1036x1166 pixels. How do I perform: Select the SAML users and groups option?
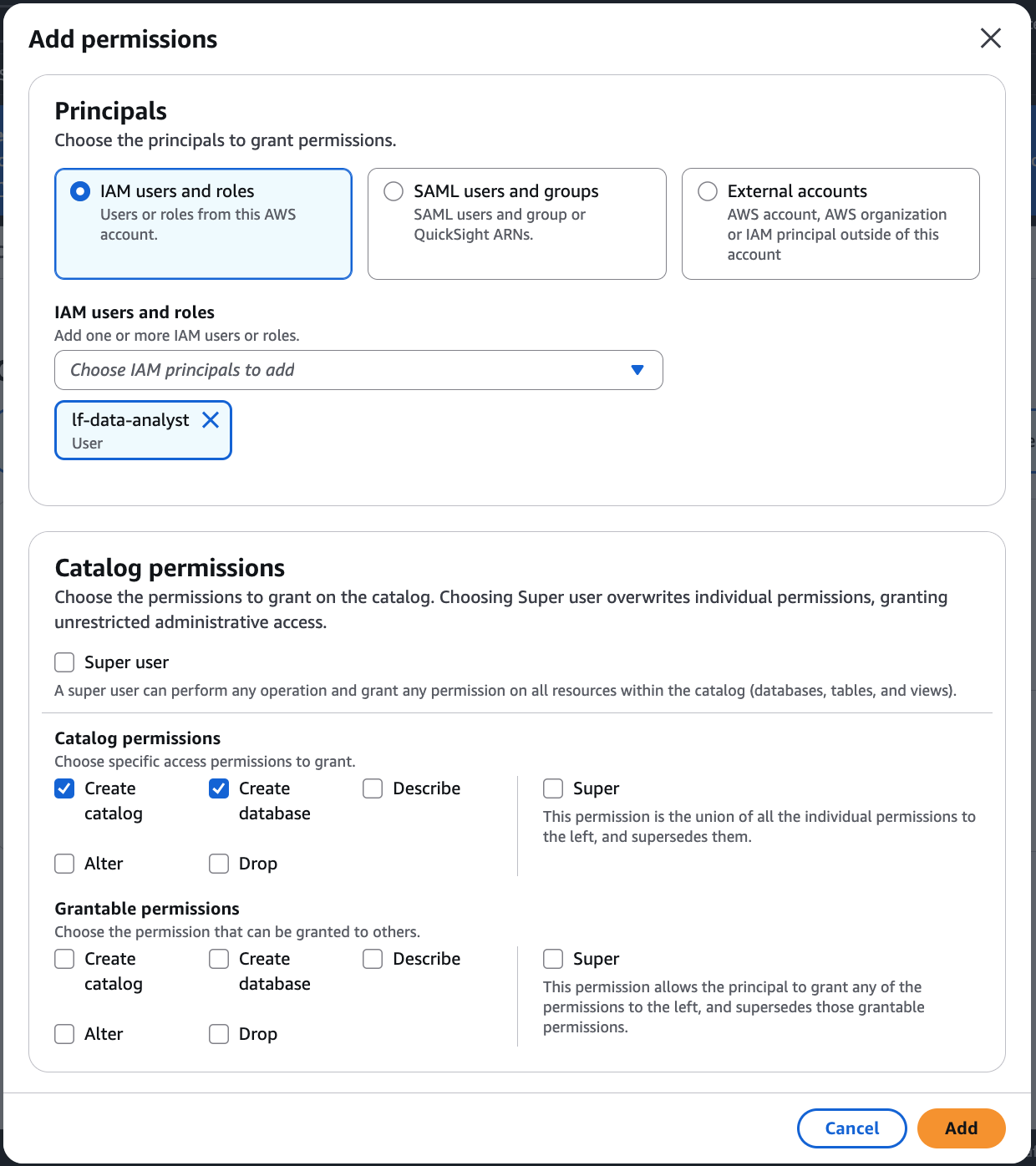pos(393,190)
